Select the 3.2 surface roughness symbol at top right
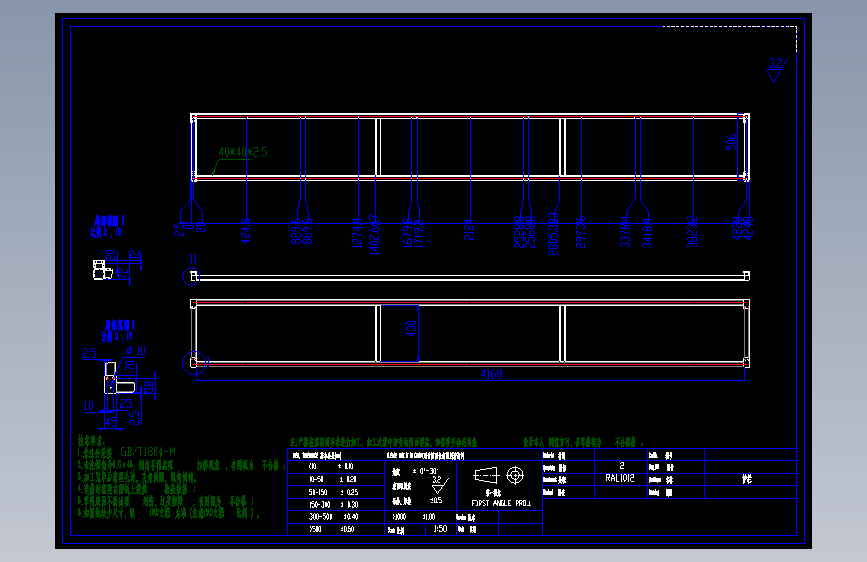 pos(776,70)
